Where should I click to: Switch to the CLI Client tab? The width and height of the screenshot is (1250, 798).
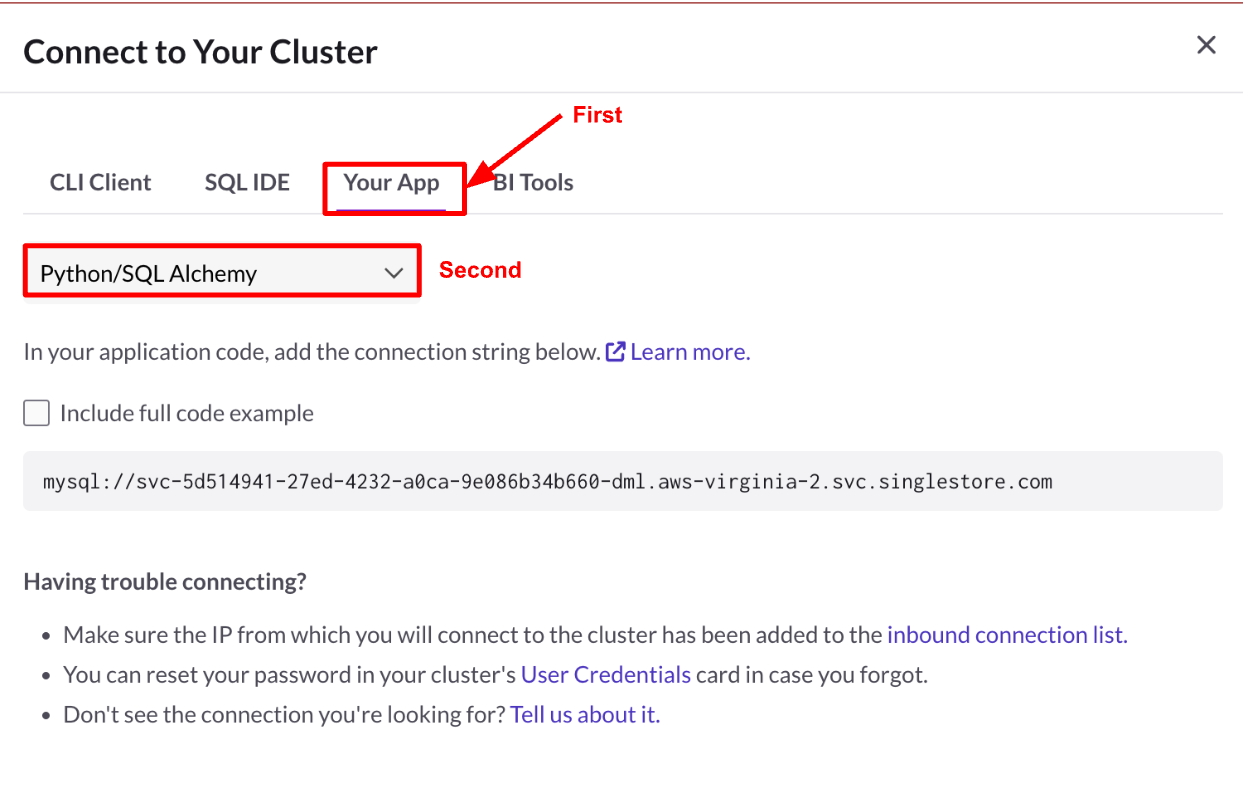pos(100,183)
